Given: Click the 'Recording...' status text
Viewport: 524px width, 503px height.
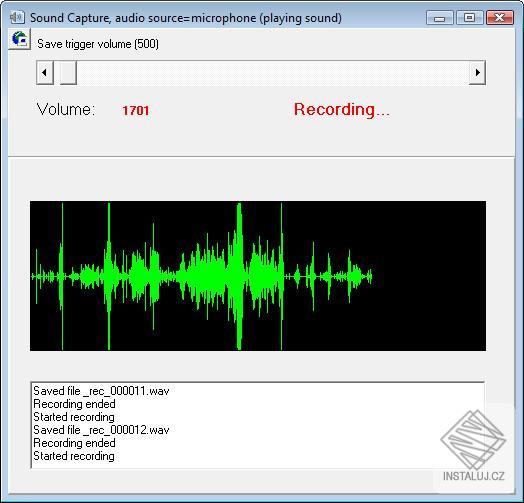Looking at the screenshot, I should pos(342,110).
